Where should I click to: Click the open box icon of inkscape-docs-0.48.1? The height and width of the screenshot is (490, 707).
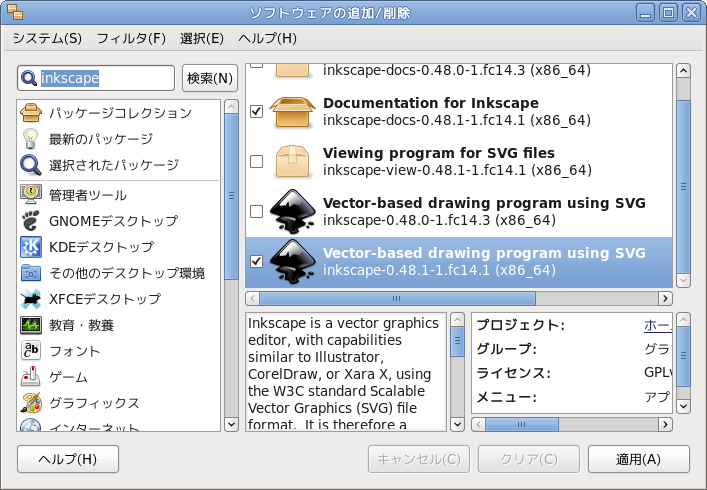pos(292,112)
